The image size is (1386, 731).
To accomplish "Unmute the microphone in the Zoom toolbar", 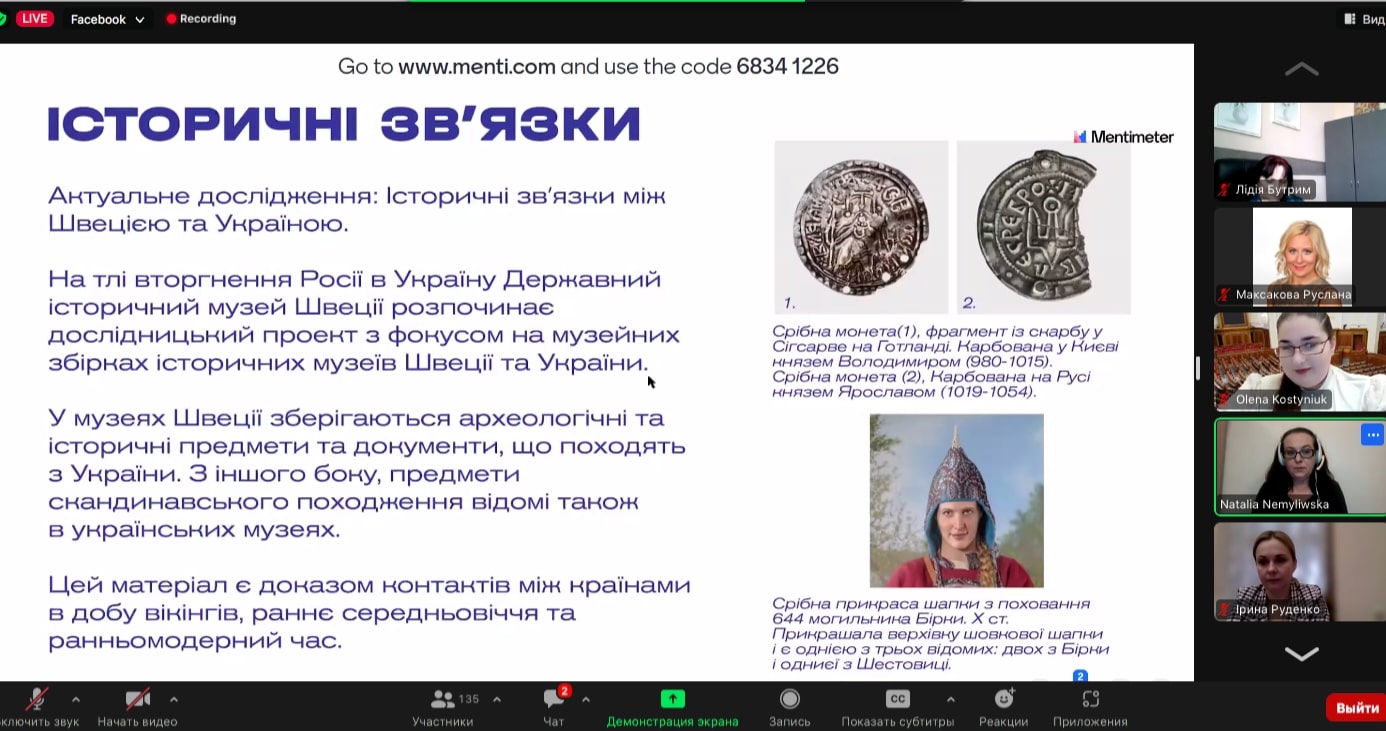I will coord(38,699).
